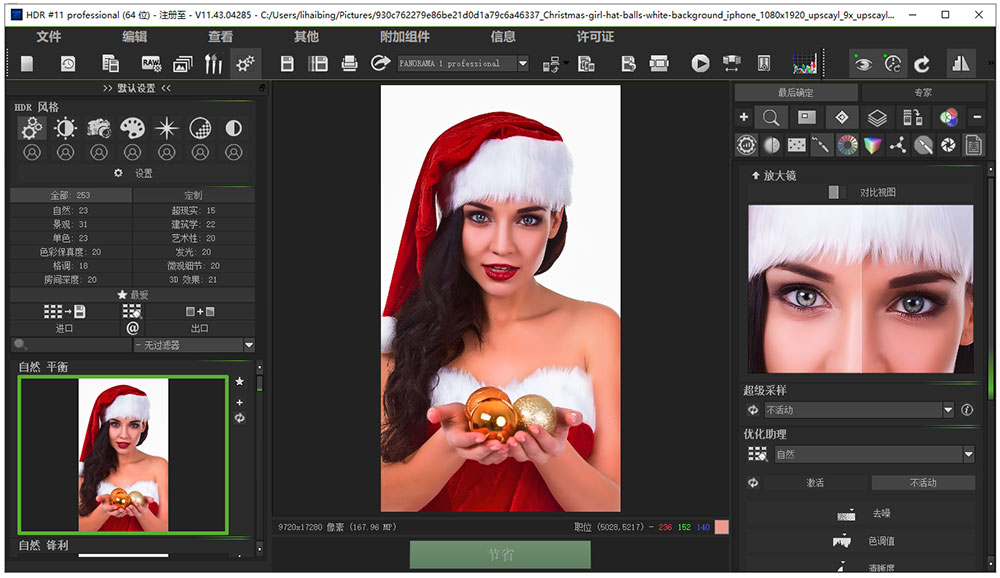
Task: Expand the devices sync dropdown arrow in the toolbar
Action: 566,63
